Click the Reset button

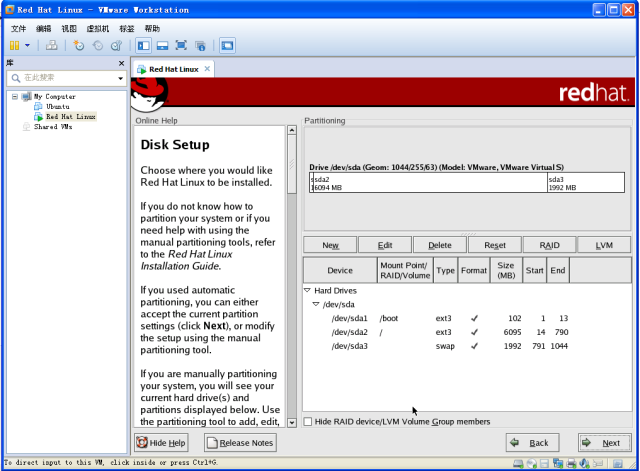pyautogui.click(x=495, y=245)
